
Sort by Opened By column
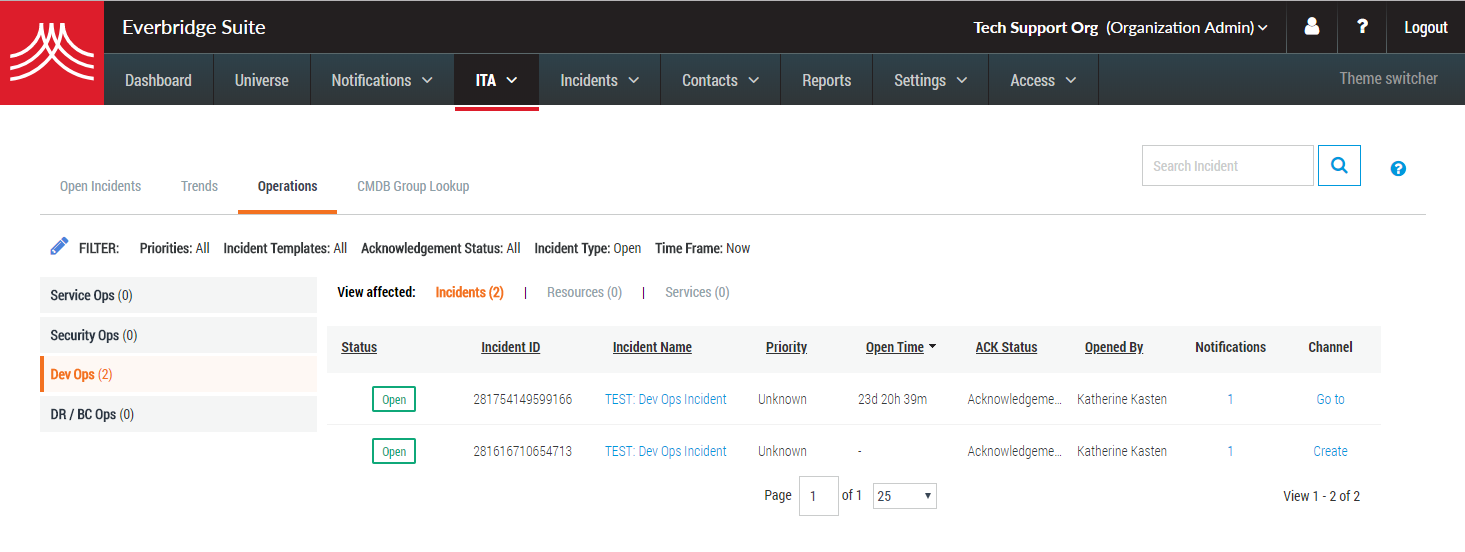tap(1114, 347)
